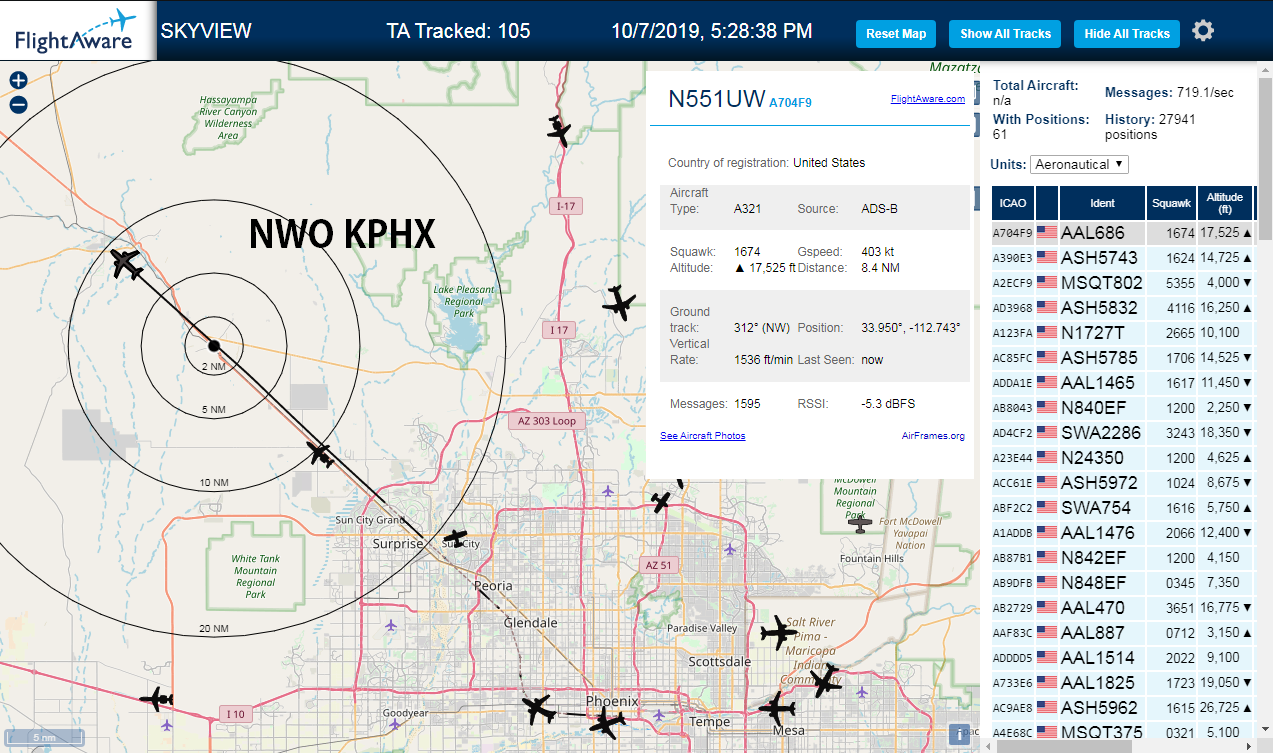1273x753 pixels.
Task: Open the Units dropdown showing Aeronautical
Action: (x=1079, y=164)
